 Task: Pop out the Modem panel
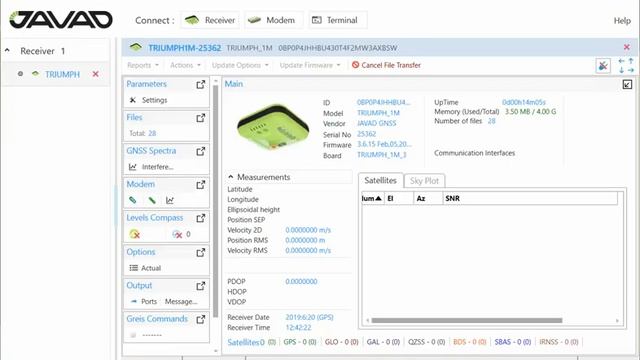pos(200,185)
